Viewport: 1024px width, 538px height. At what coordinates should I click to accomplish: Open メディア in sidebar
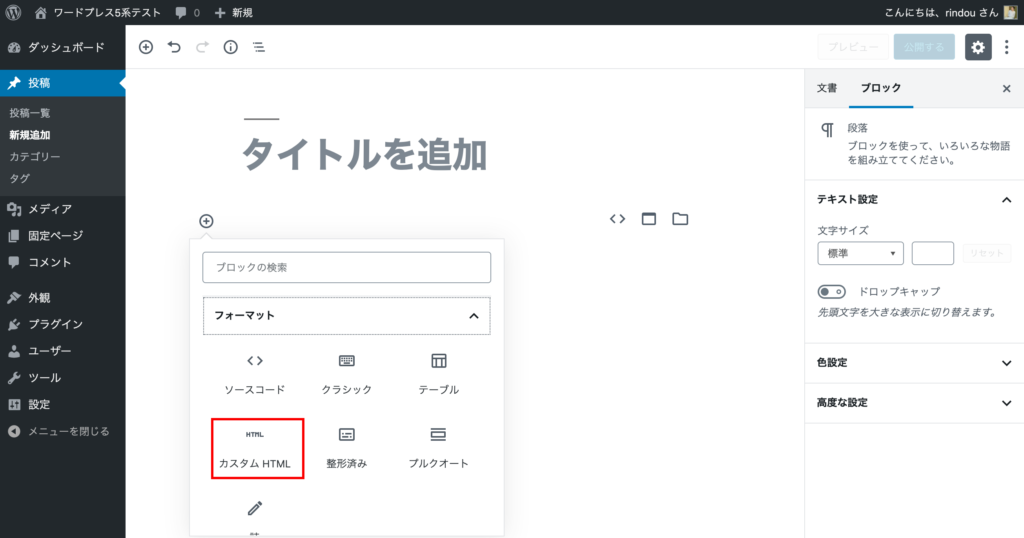point(63,209)
